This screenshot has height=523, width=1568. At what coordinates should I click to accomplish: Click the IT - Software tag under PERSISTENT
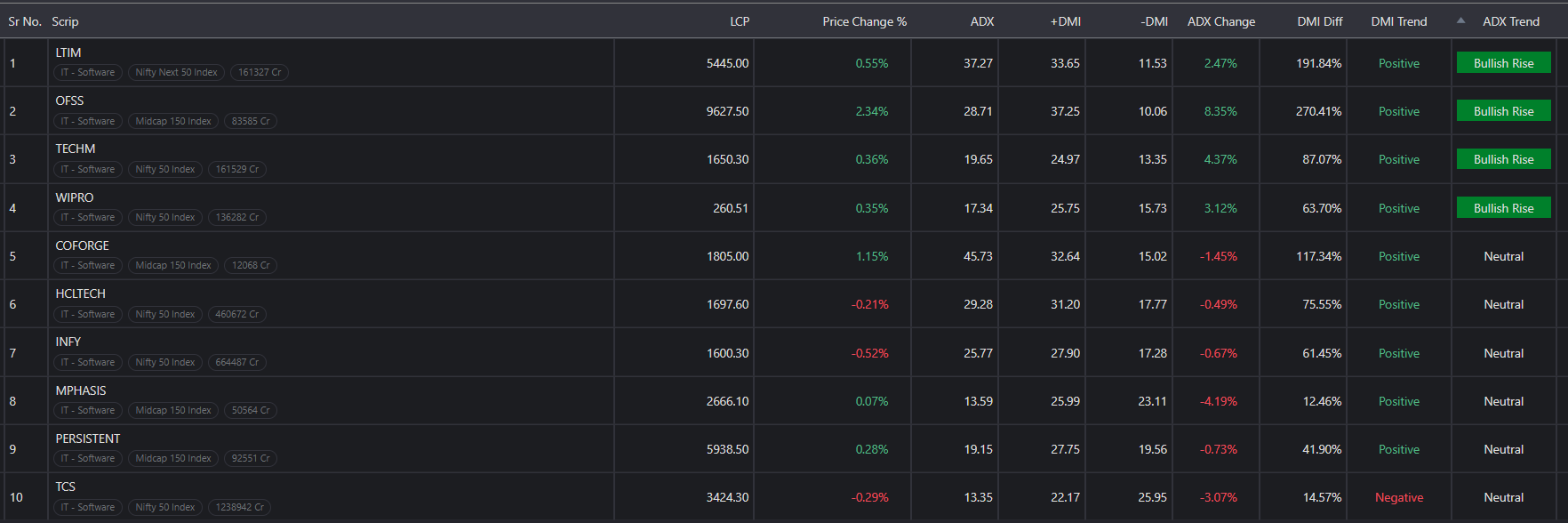click(88, 458)
